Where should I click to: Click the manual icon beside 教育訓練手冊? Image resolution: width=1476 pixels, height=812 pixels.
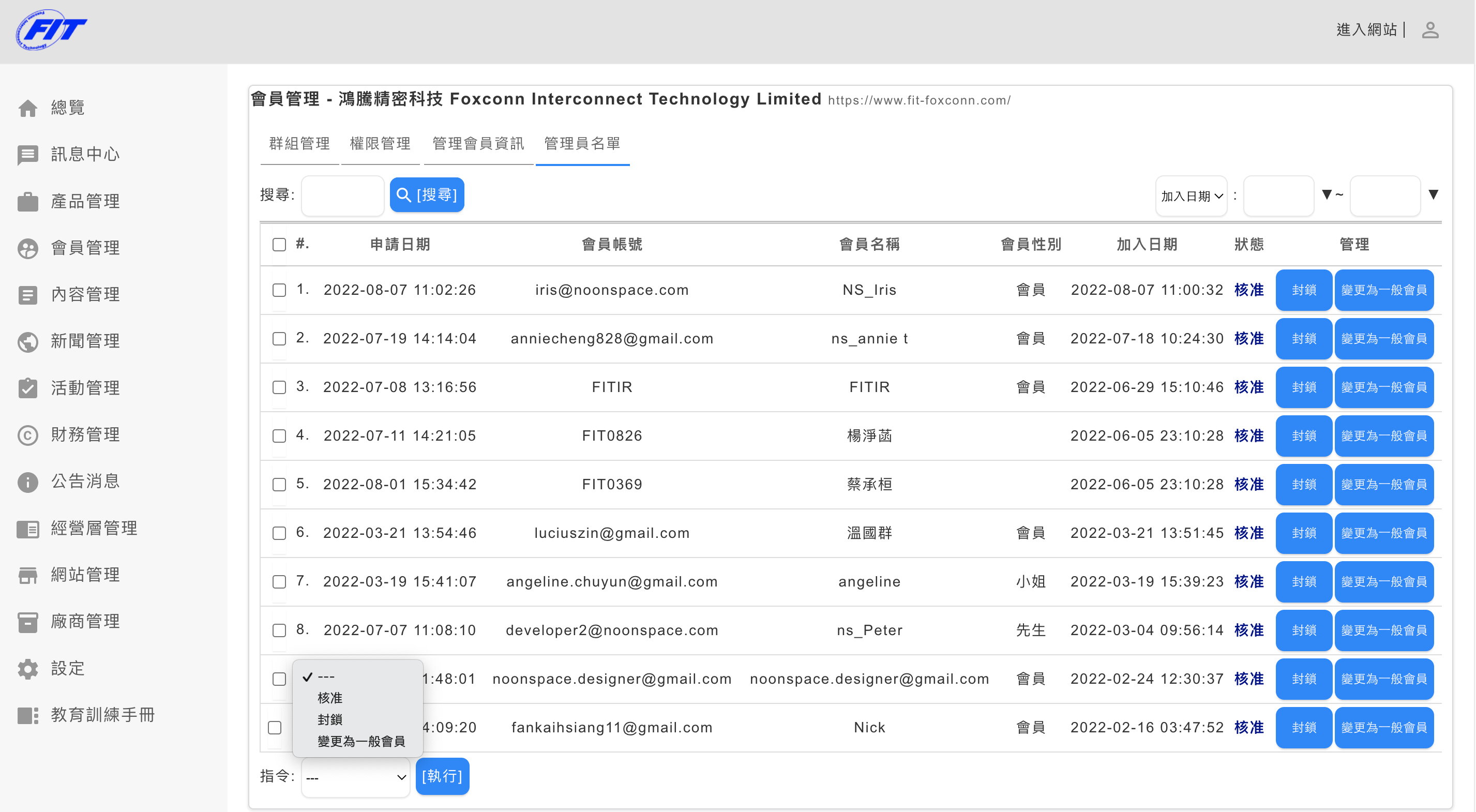coord(27,715)
